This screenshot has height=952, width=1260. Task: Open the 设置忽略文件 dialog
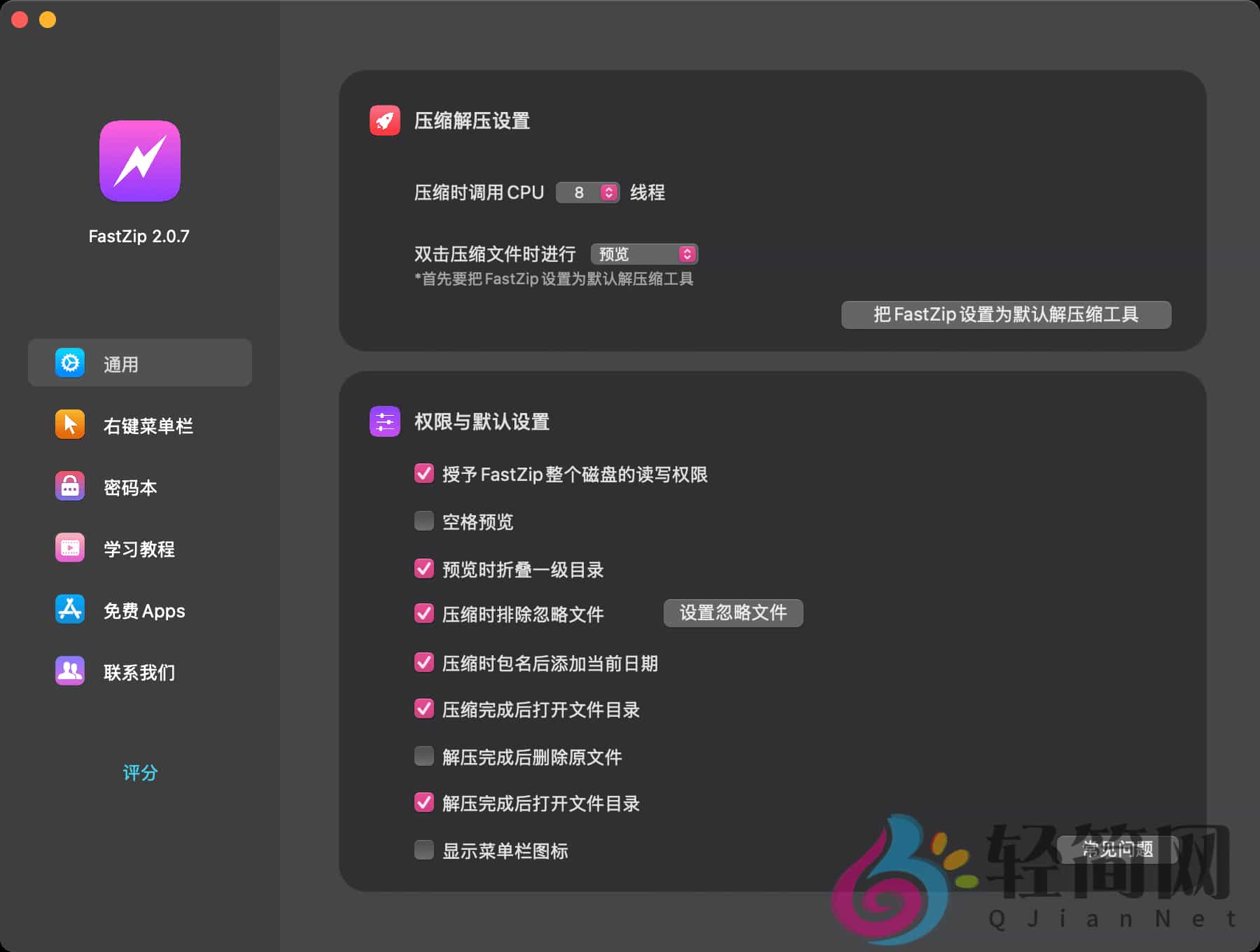click(x=733, y=612)
